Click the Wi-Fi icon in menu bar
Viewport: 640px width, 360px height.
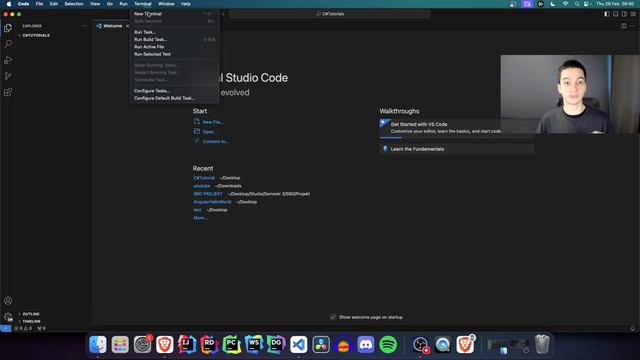click(565, 4)
